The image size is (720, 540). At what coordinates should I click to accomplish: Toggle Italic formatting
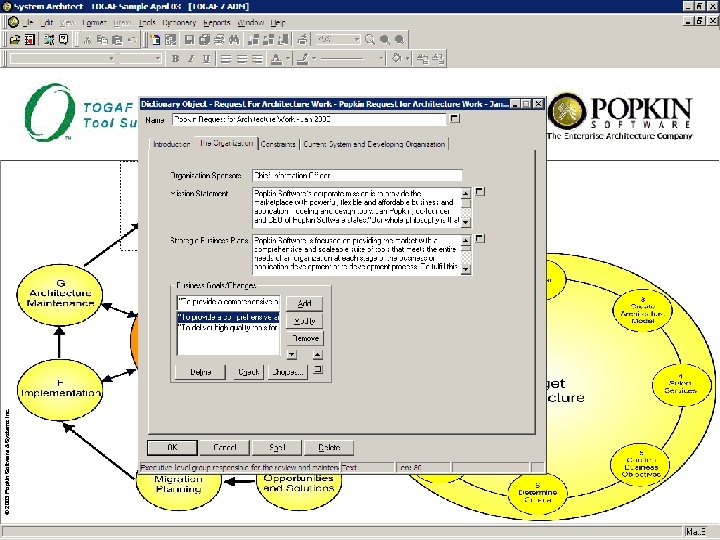[191, 59]
